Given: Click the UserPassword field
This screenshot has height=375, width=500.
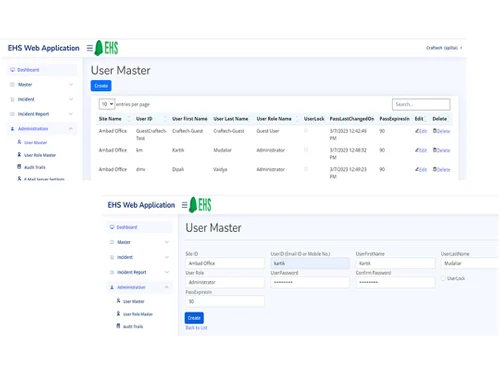Looking at the screenshot, I should tap(310, 282).
